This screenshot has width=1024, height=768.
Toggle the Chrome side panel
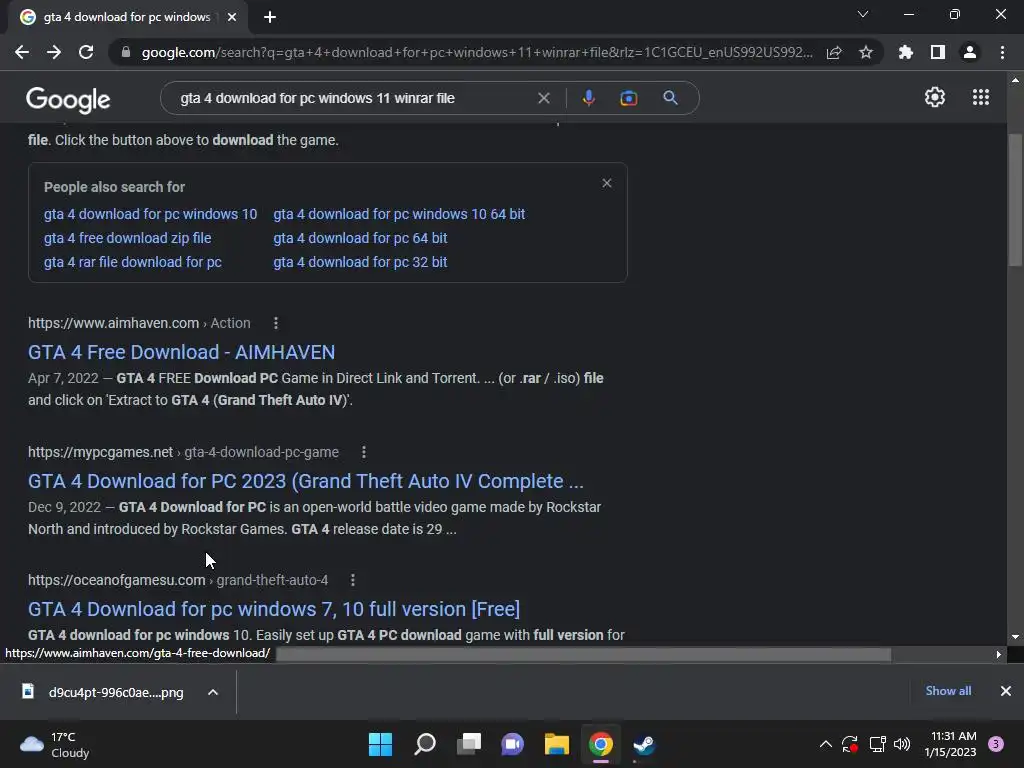pyautogui.click(x=938, y=52)
